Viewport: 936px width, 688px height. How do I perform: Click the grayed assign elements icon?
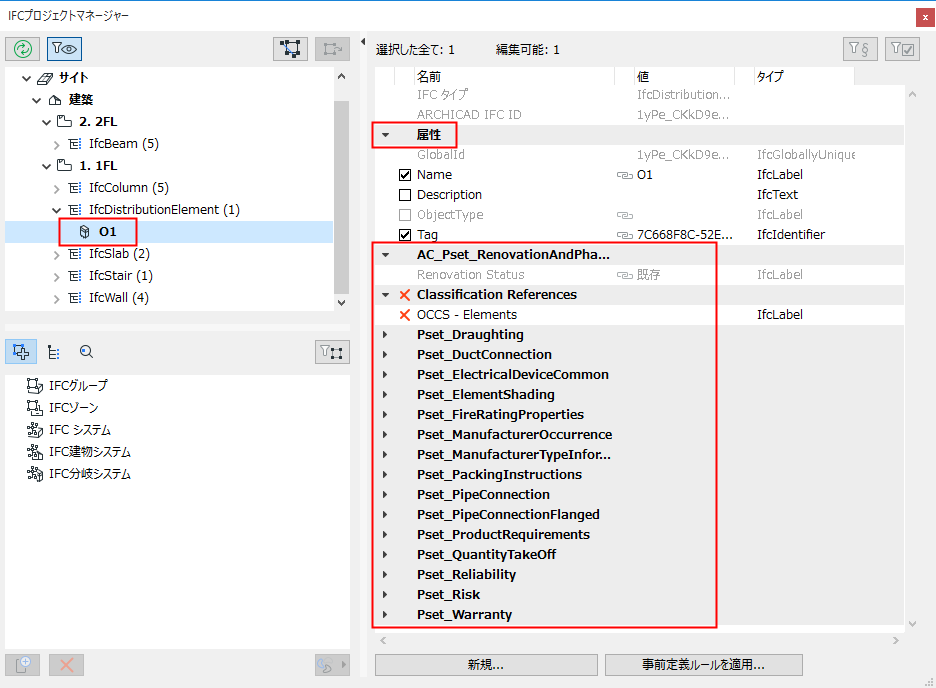coord(332,49)
